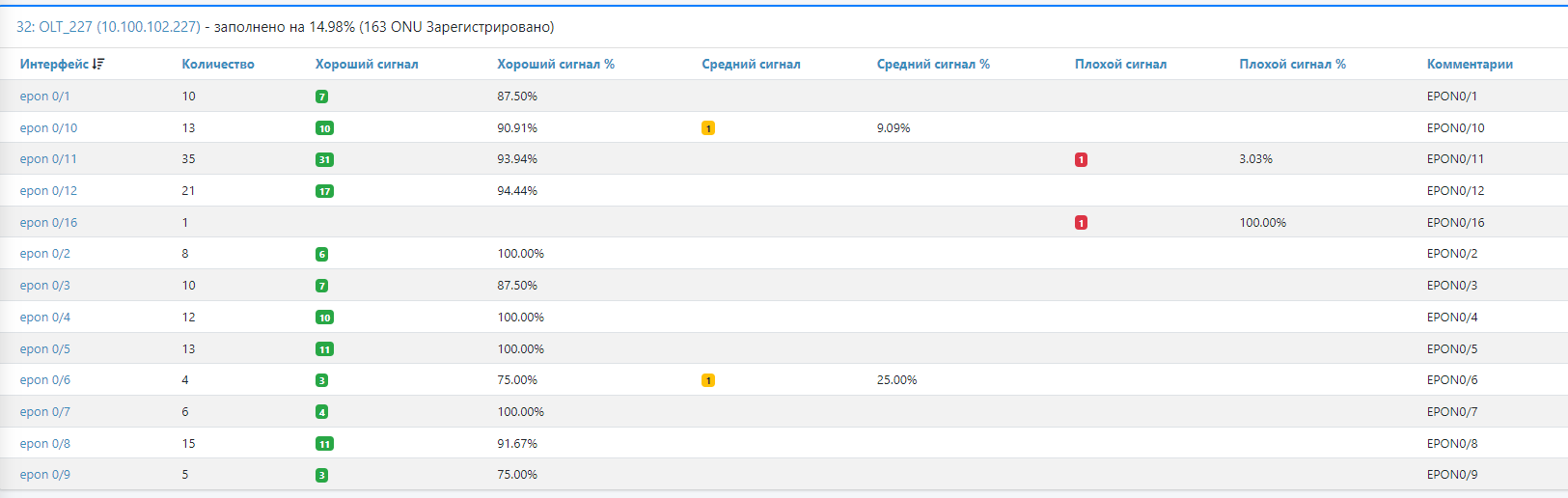Click red bad signal badge for epon 0/16
The width and height of the screenshot is (1568, 498).
(x=1081, y=223)
